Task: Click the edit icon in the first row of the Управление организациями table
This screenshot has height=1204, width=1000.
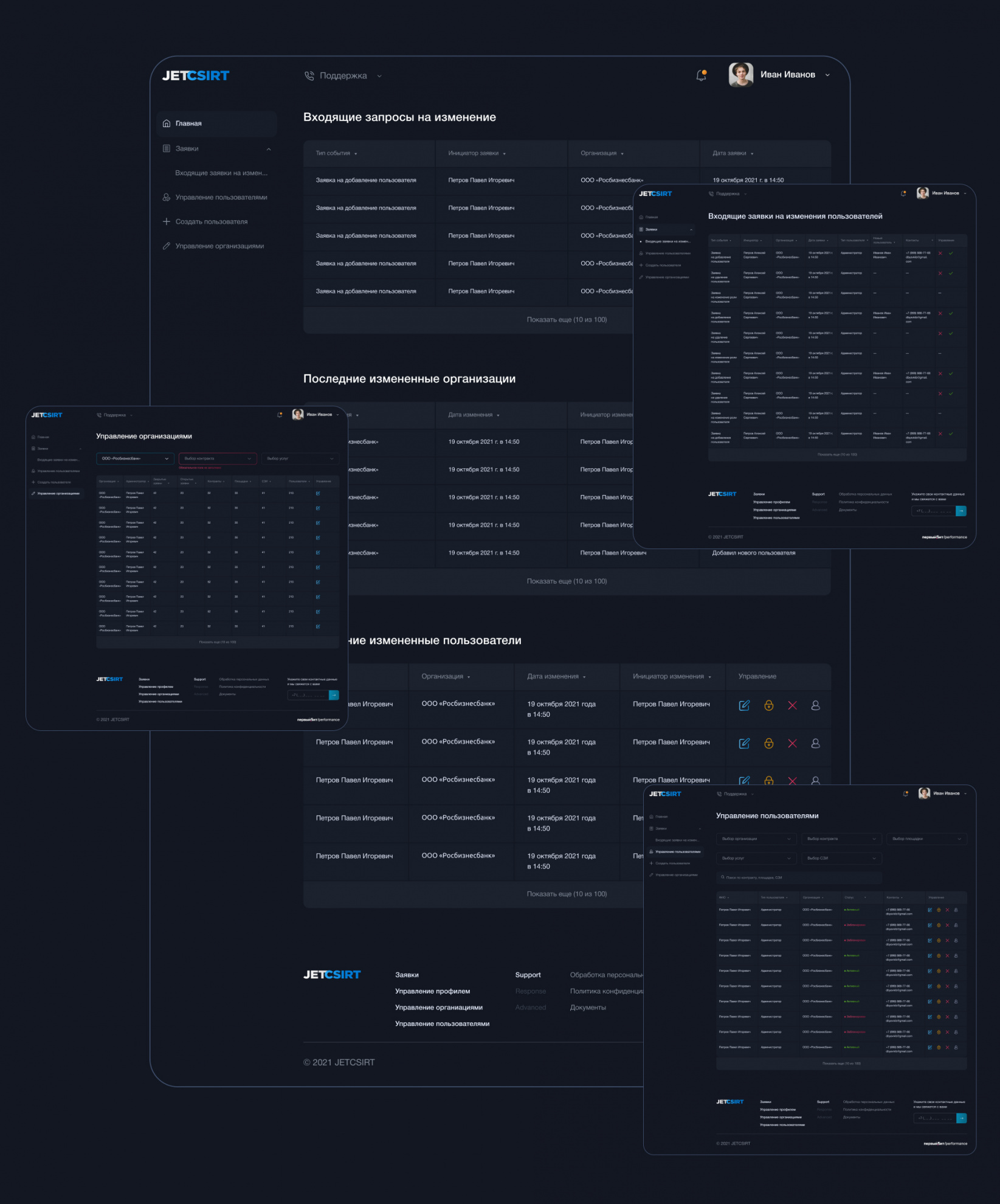Action: 318,493
